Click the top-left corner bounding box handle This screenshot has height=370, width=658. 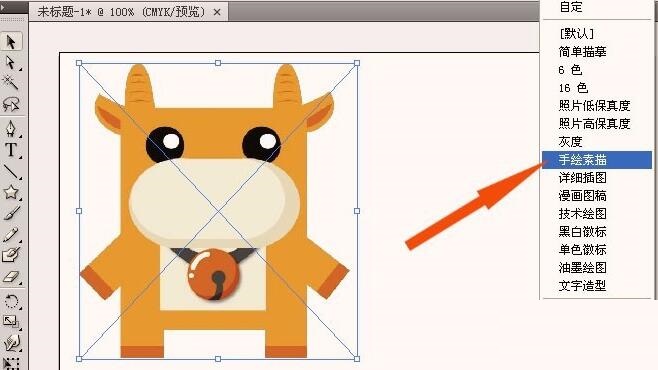(79, 63)
